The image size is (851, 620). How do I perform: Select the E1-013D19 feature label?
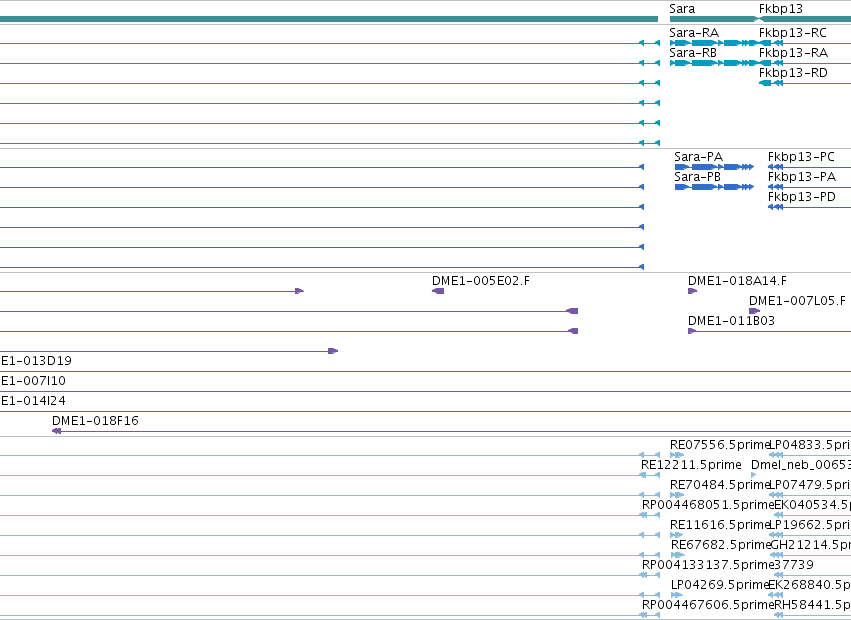36,361
